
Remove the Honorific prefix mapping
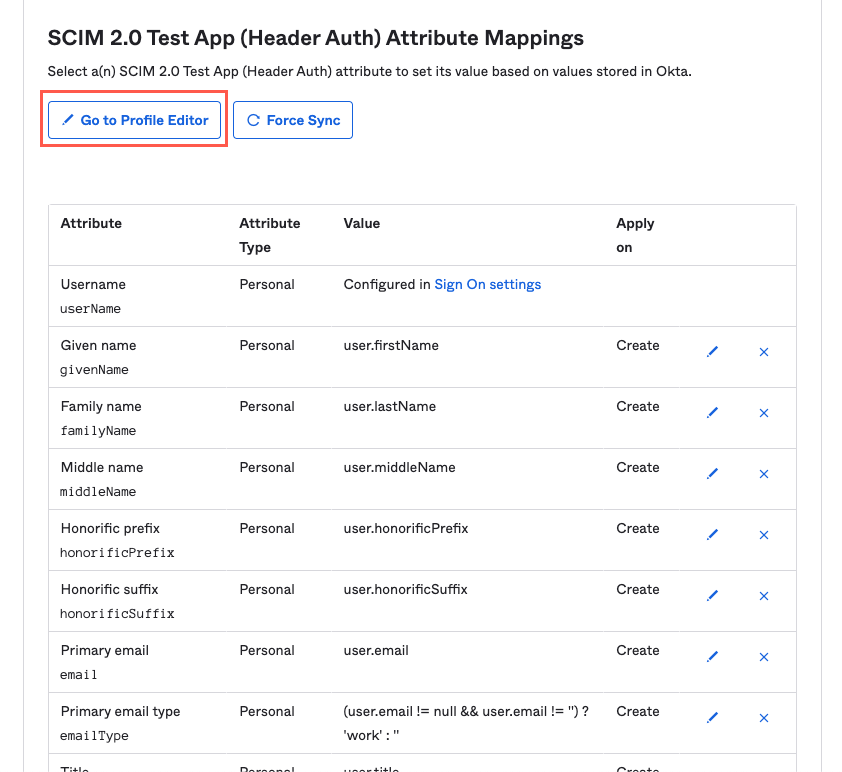pyautogui.click(x=764, y=535)
